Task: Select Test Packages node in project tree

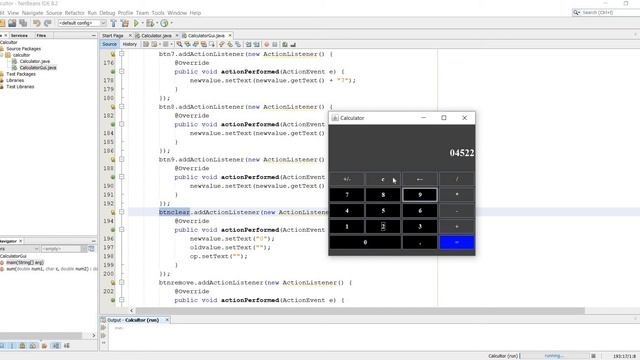Action: pos(20,74)
